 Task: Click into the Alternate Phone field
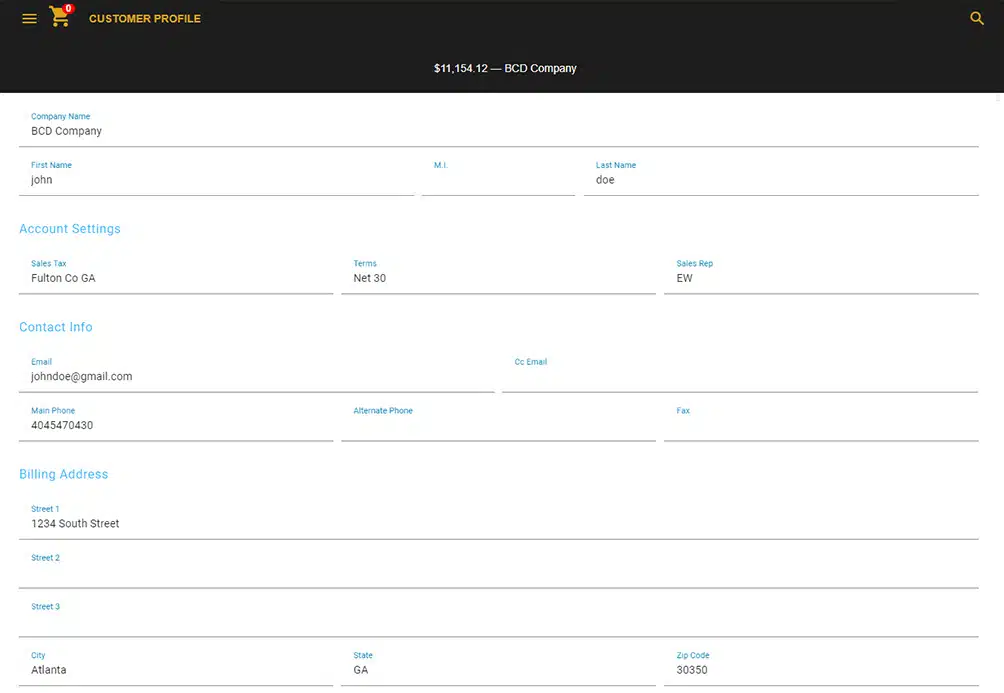[498, 426]
